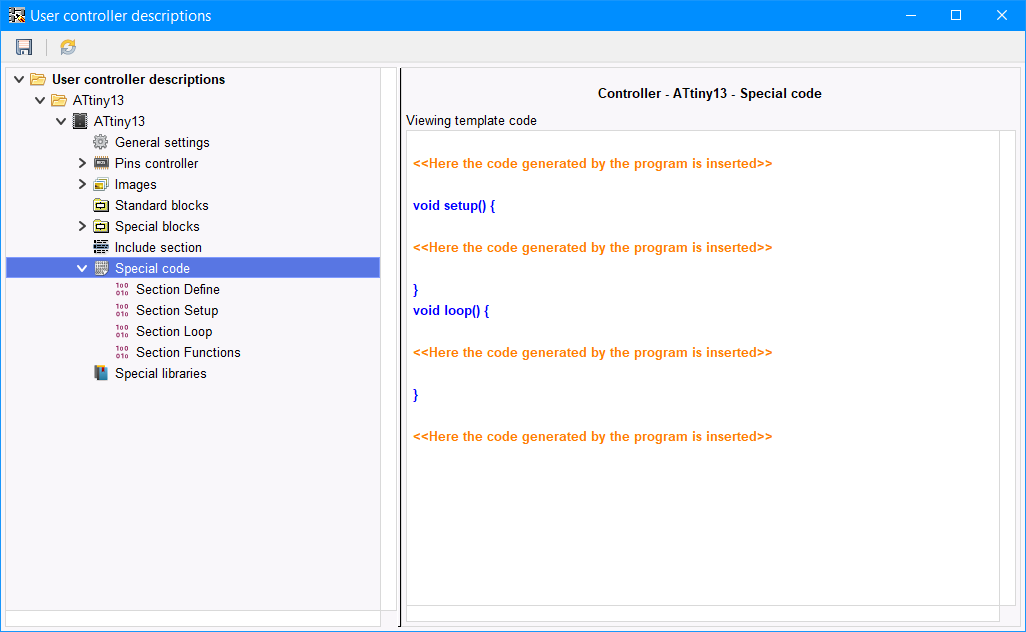Screen dimensions: 1026x632
Task: Click the application icon in title bar
Action: point(16,15)
